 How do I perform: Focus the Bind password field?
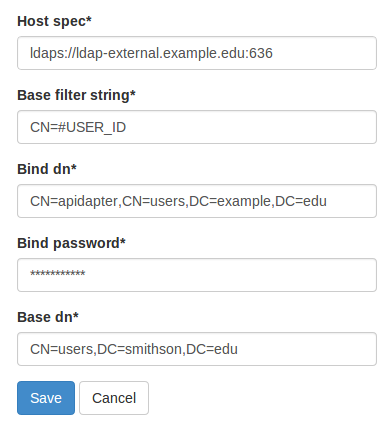(x=197, y=275)
